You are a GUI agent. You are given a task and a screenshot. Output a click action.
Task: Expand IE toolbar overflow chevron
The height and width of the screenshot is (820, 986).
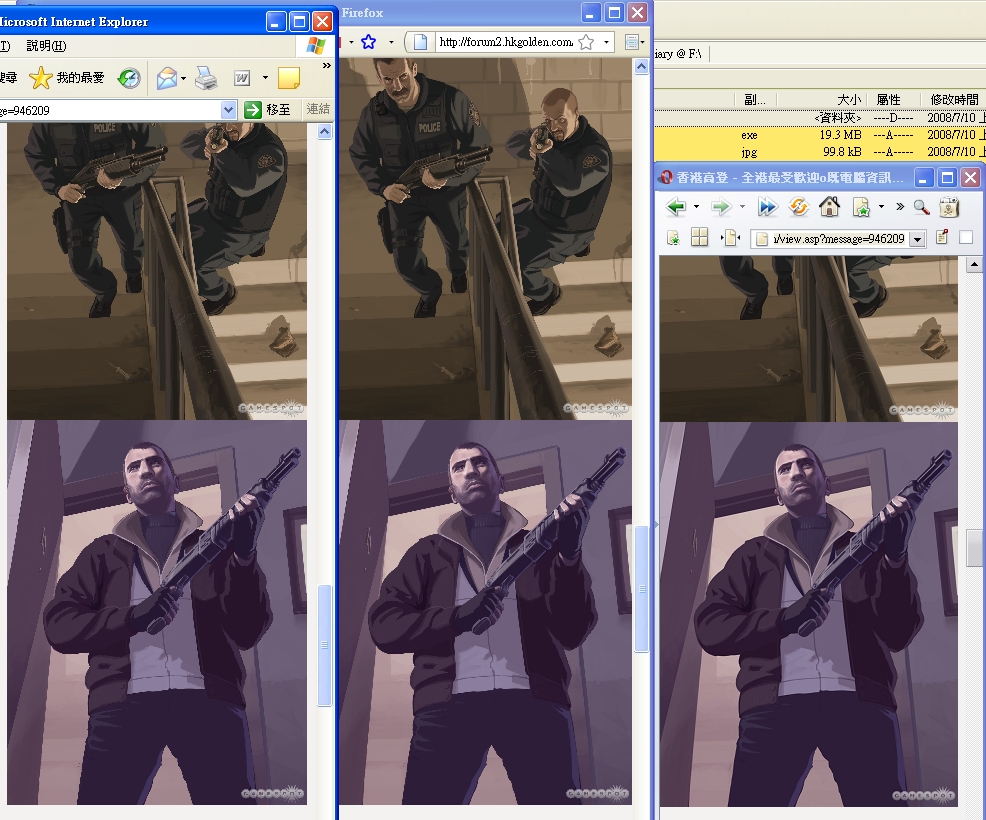pos(326,65)
